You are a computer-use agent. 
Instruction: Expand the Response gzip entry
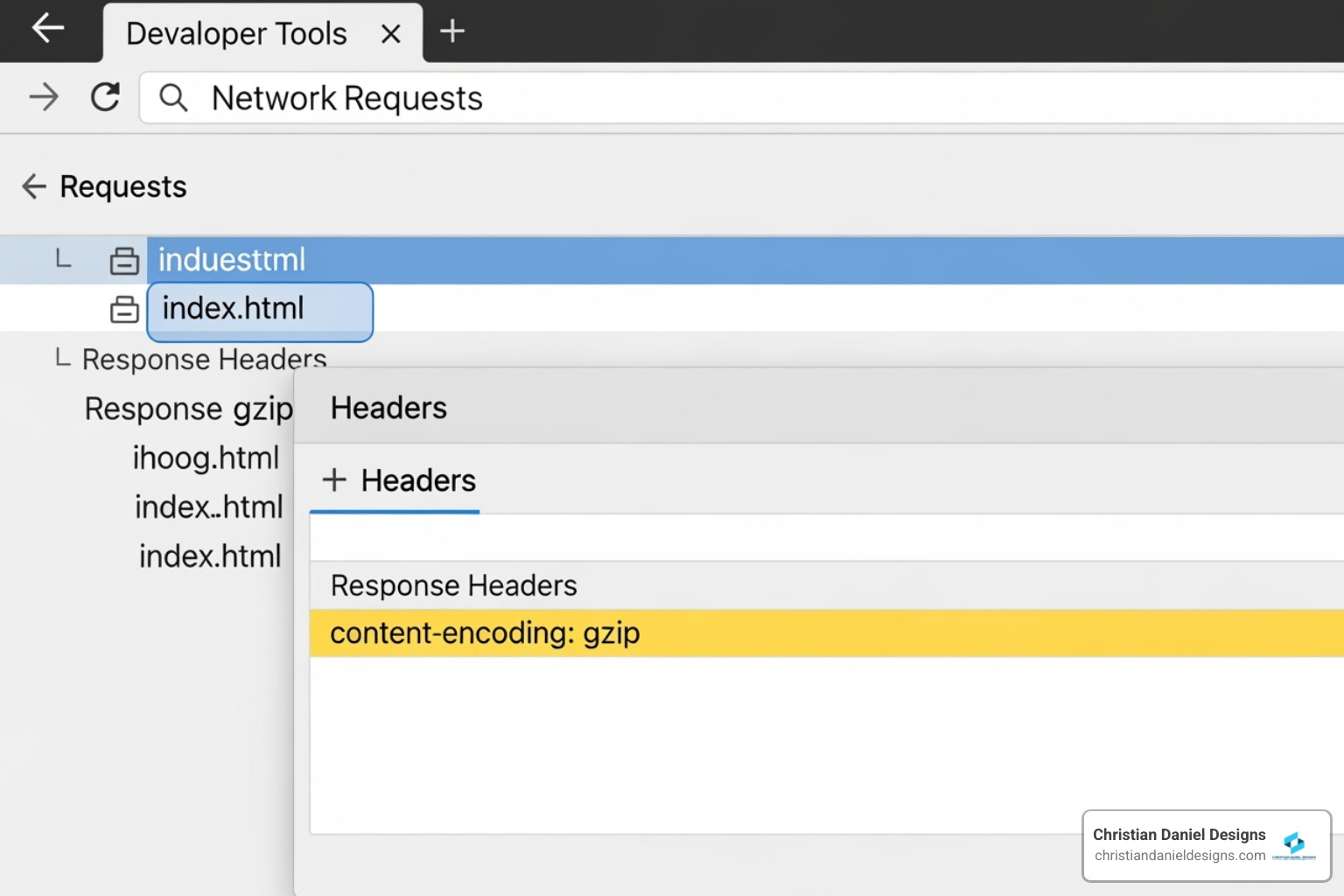pos(187,408)
